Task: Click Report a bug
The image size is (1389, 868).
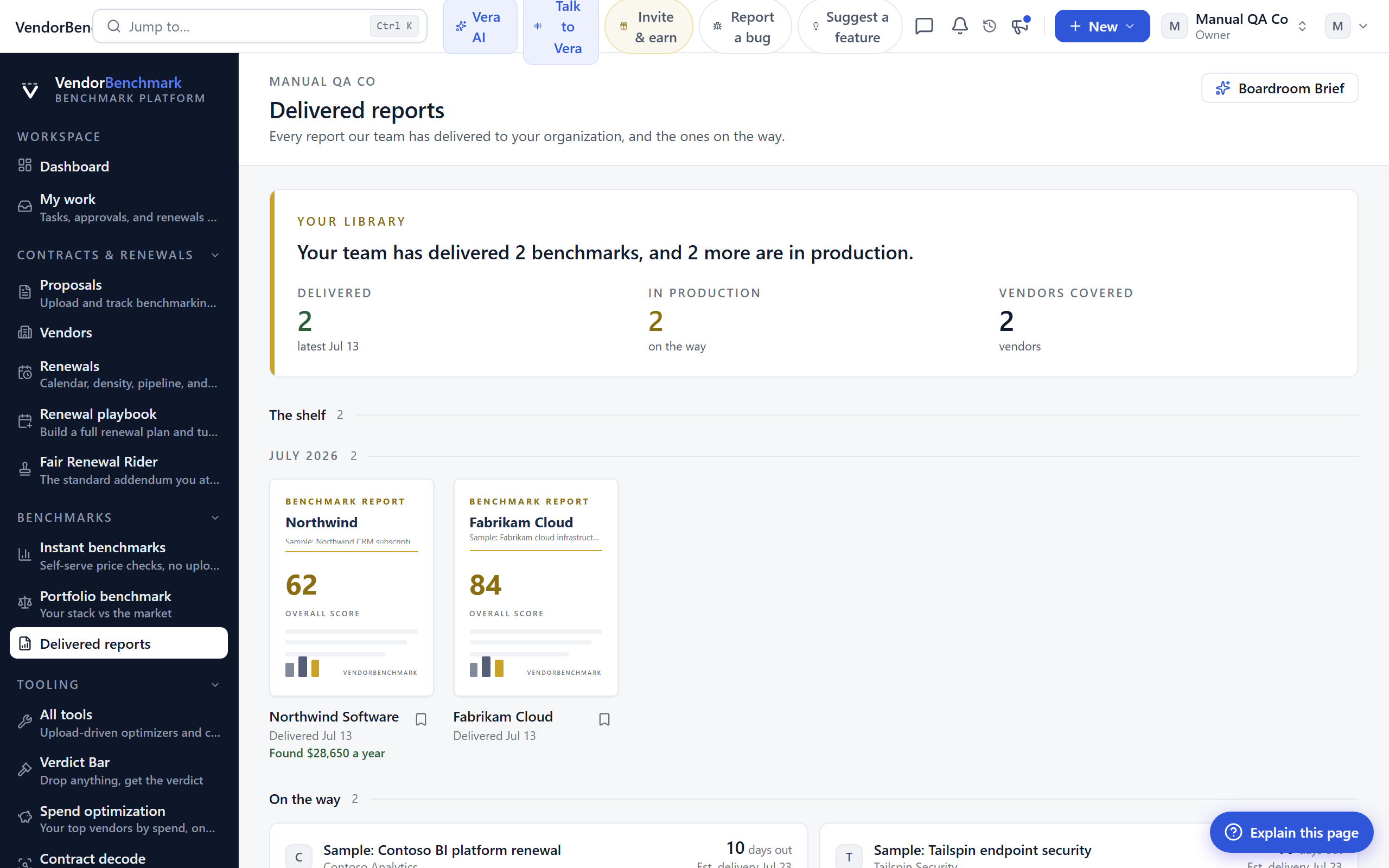Action: (x=745, y=27)
